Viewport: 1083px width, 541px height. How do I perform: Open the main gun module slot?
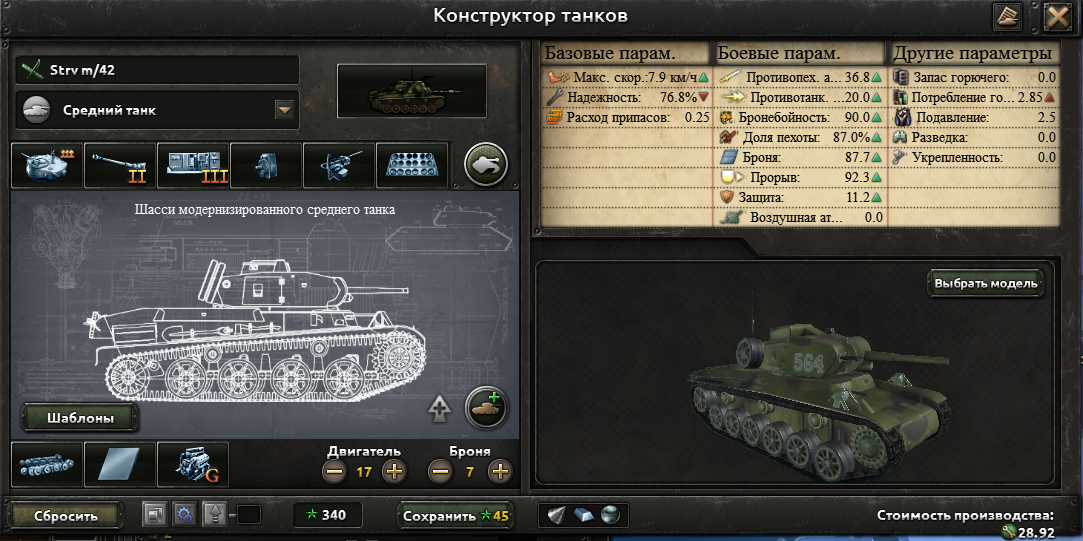(x=119, y=165)
